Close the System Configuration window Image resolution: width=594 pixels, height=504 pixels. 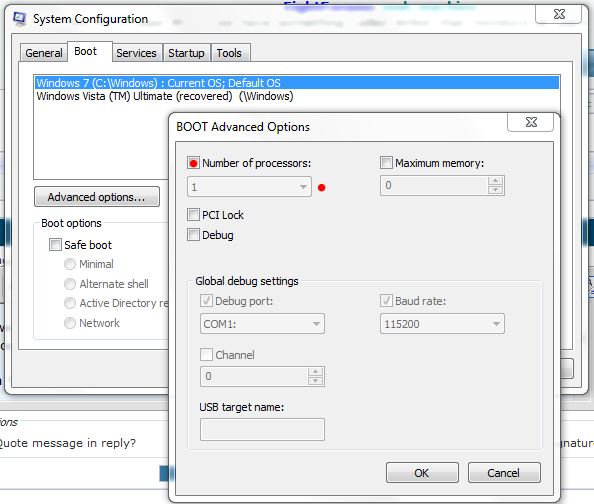click(x=559, y=14)
